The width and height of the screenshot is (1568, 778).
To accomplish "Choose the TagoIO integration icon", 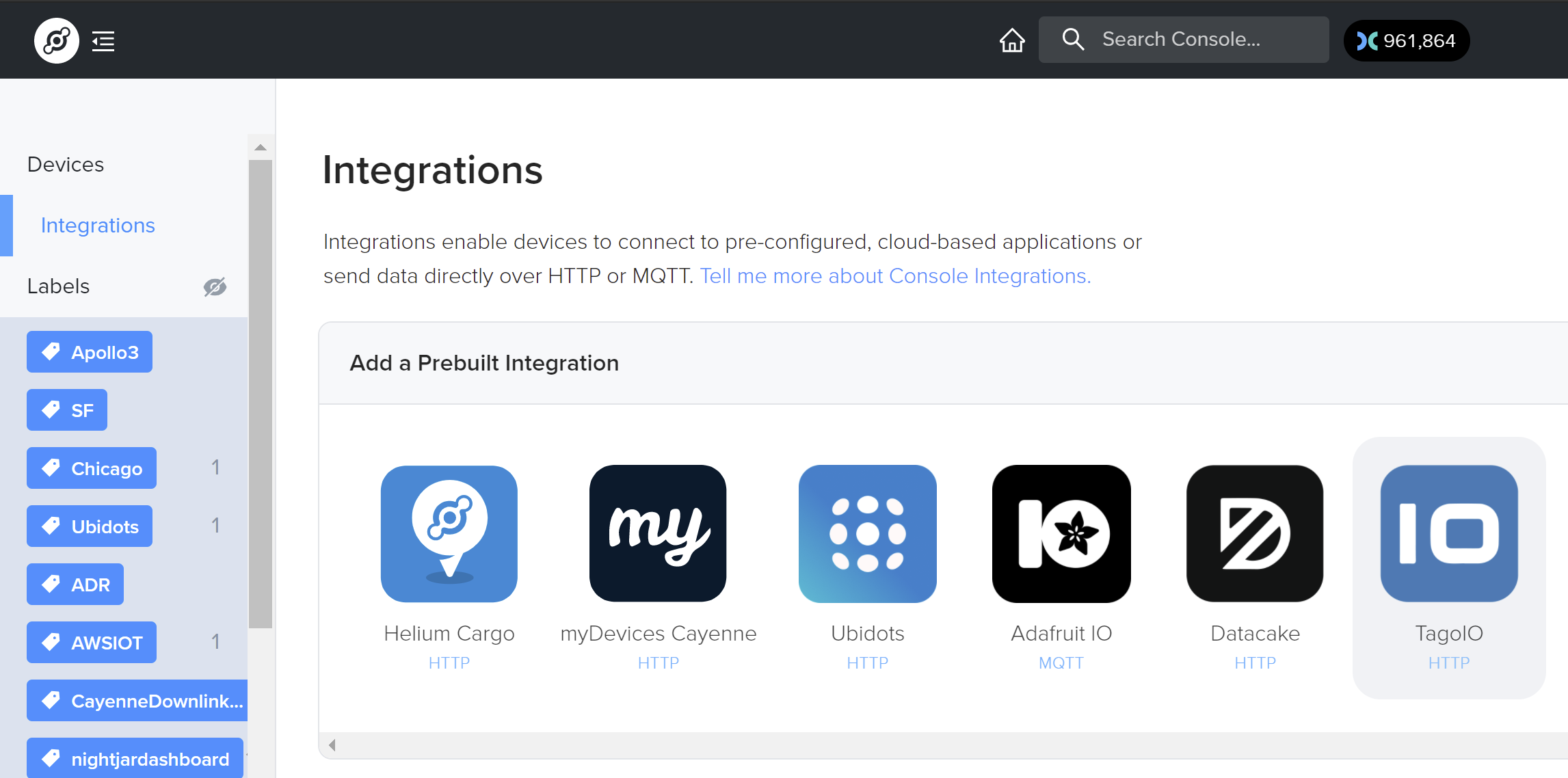I will (x=1449, y=534).
